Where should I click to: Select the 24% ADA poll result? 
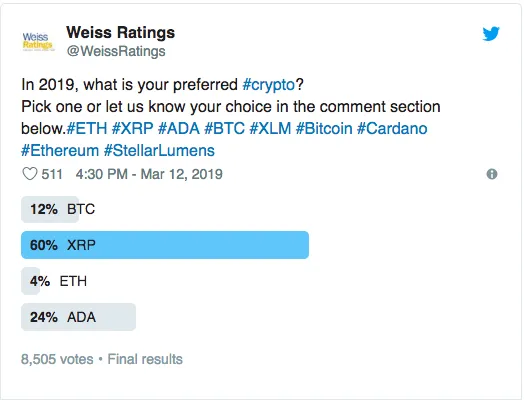coord(79,317)
